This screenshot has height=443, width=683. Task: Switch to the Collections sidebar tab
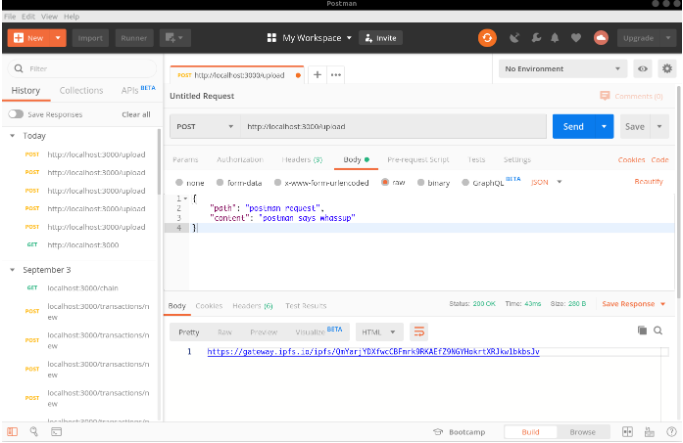pyautogui.click(x=81, y=91)
